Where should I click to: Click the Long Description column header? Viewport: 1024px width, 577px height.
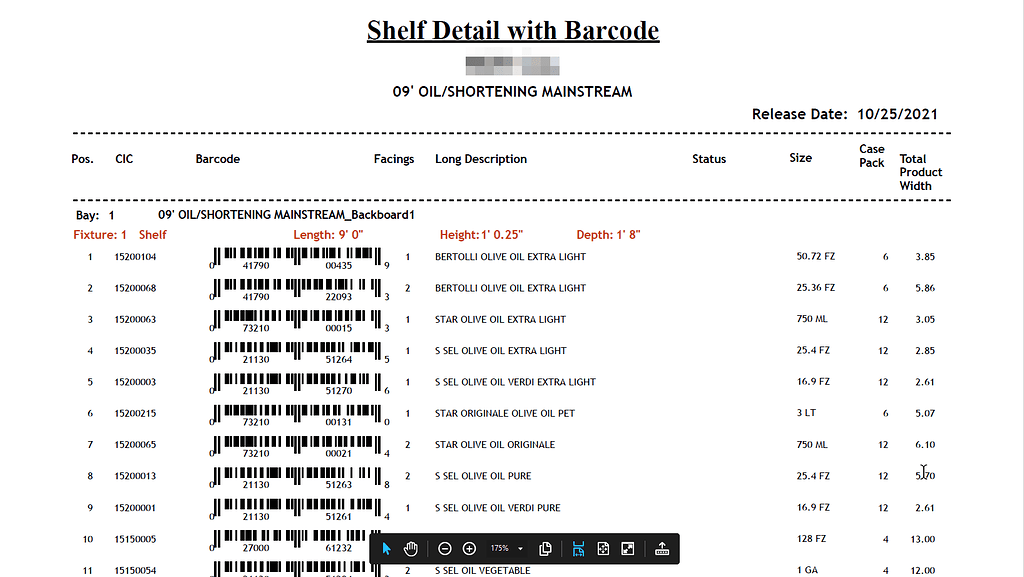coord(480,159)
